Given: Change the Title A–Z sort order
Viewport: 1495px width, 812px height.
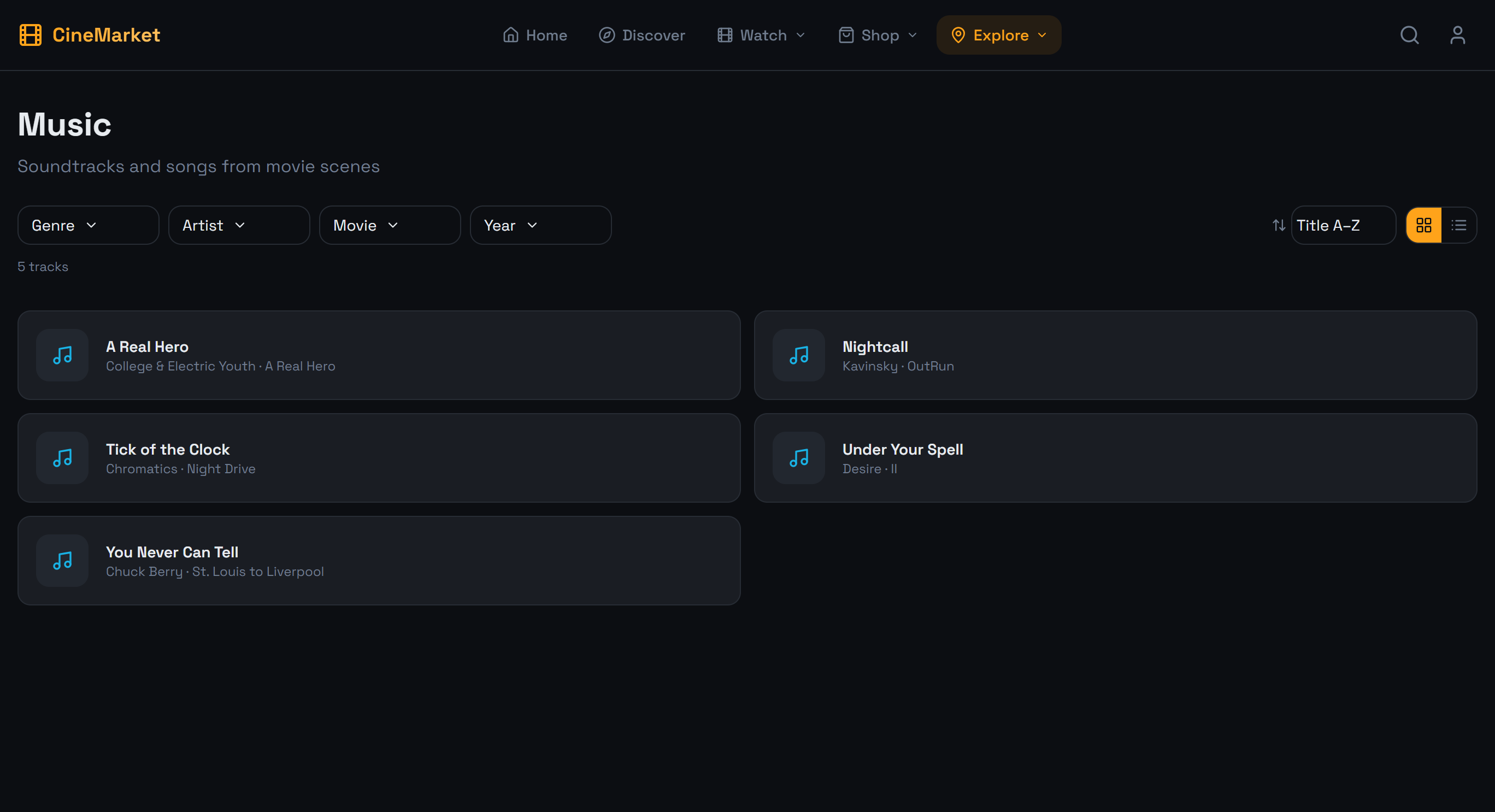Looking at the screenshot, I should coord(1343,225).
